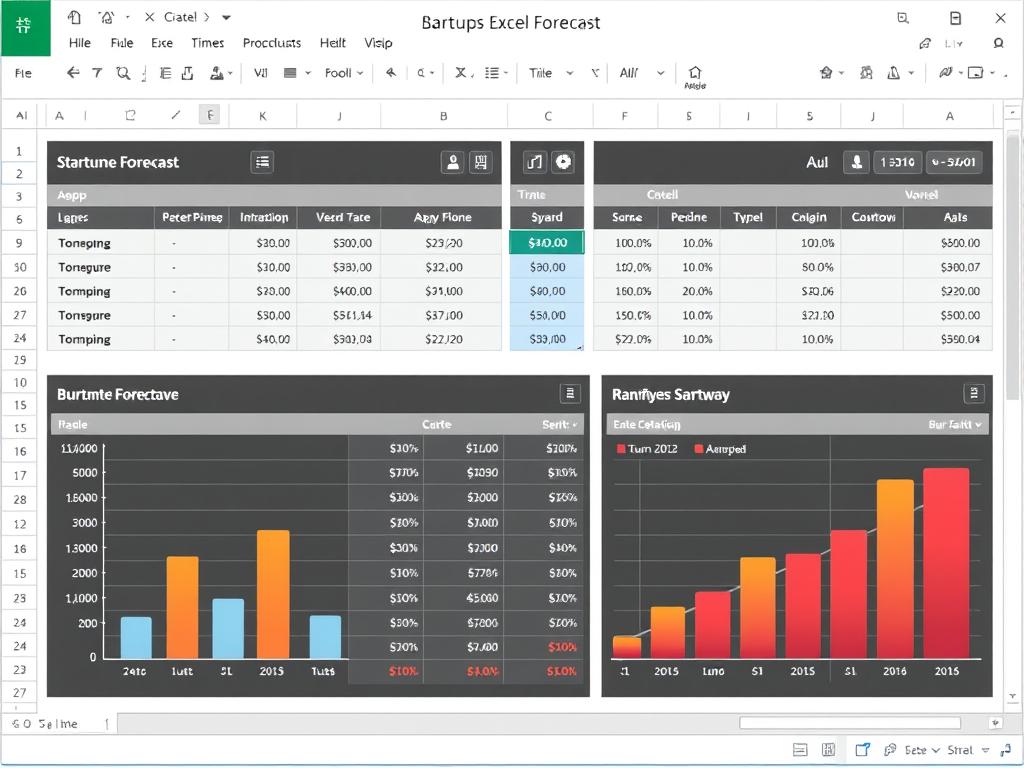Open the Times menu

click(207, 42)
